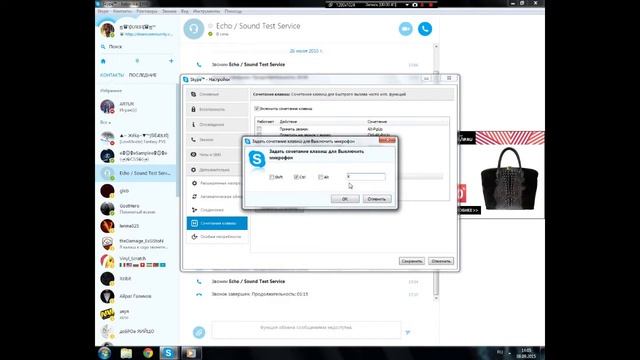The width and height of the screenshot is (640, 360).
Task: Open the Звонки settings section
Action: point(215,140)
